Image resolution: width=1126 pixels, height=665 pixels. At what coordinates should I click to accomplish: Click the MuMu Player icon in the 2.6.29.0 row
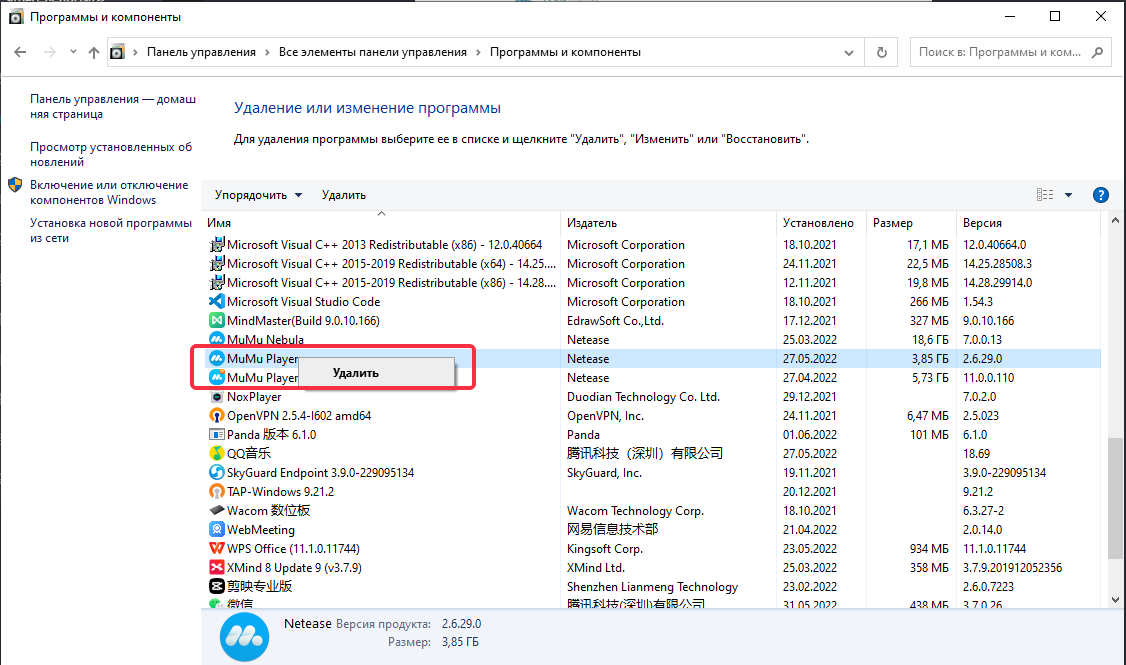point(216,358)
